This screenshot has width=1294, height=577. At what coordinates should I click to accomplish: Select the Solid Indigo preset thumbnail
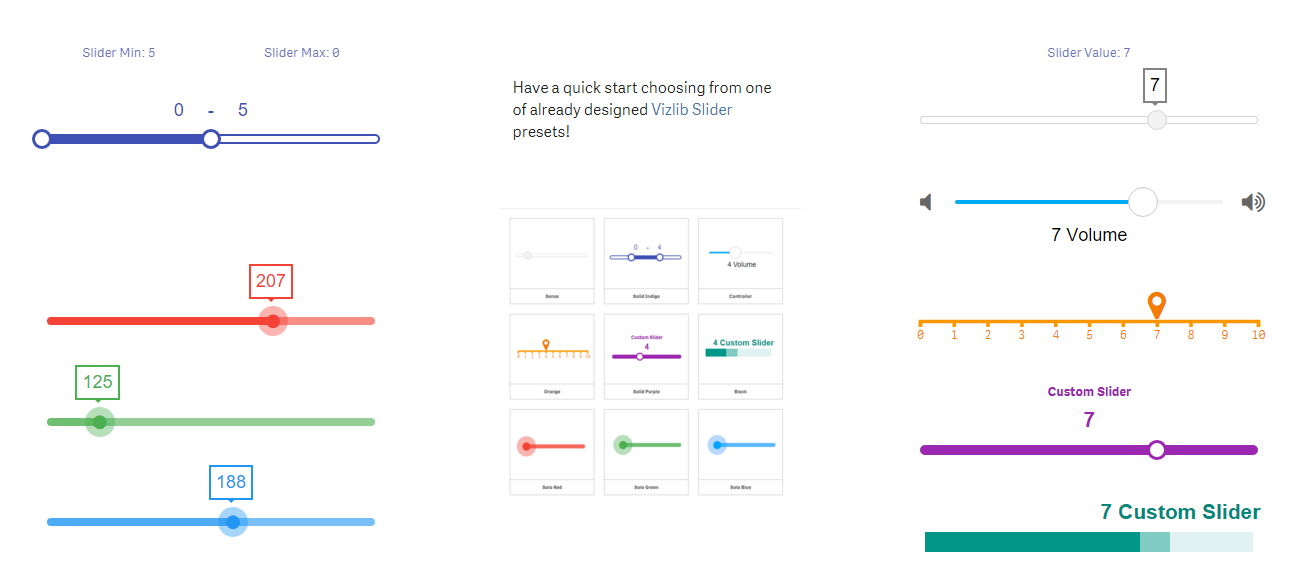pos(646,261)
